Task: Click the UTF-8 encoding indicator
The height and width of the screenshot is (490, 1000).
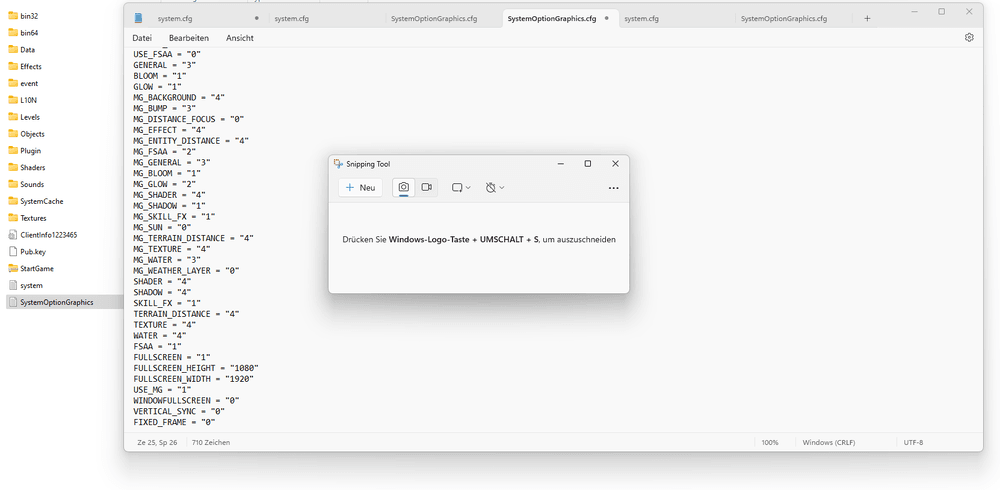Action: [x=913, y=442]
